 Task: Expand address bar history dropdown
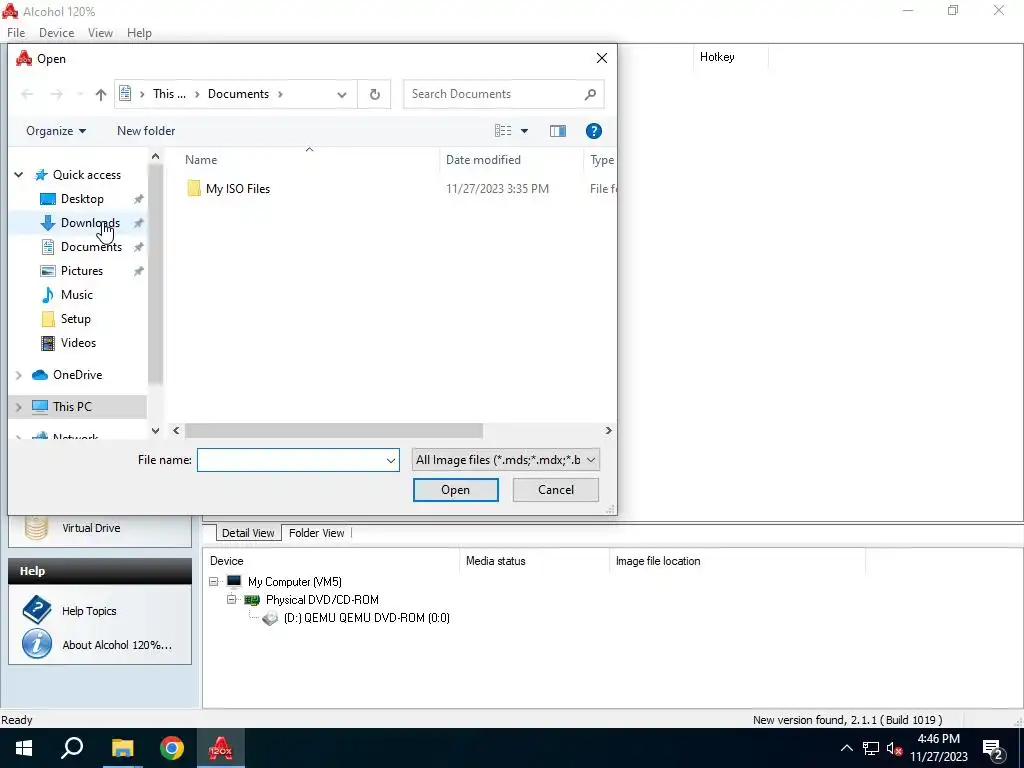click(x=342, y=95)
